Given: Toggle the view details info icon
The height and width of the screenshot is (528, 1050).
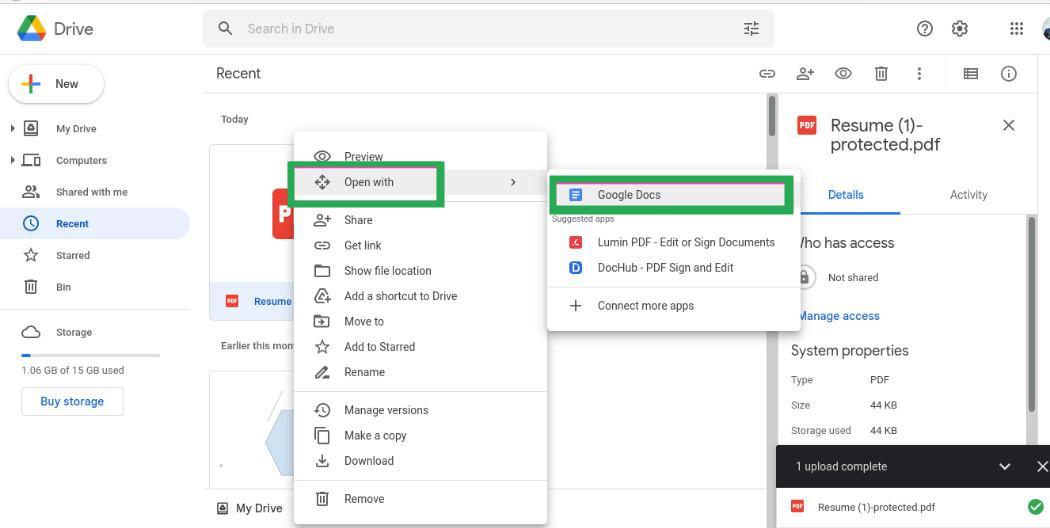Looking at the screenshot, I should point(1008,74).
